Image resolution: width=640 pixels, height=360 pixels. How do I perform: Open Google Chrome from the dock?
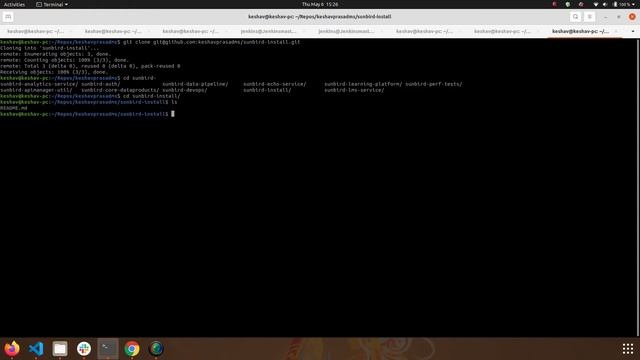pos(132,349)
